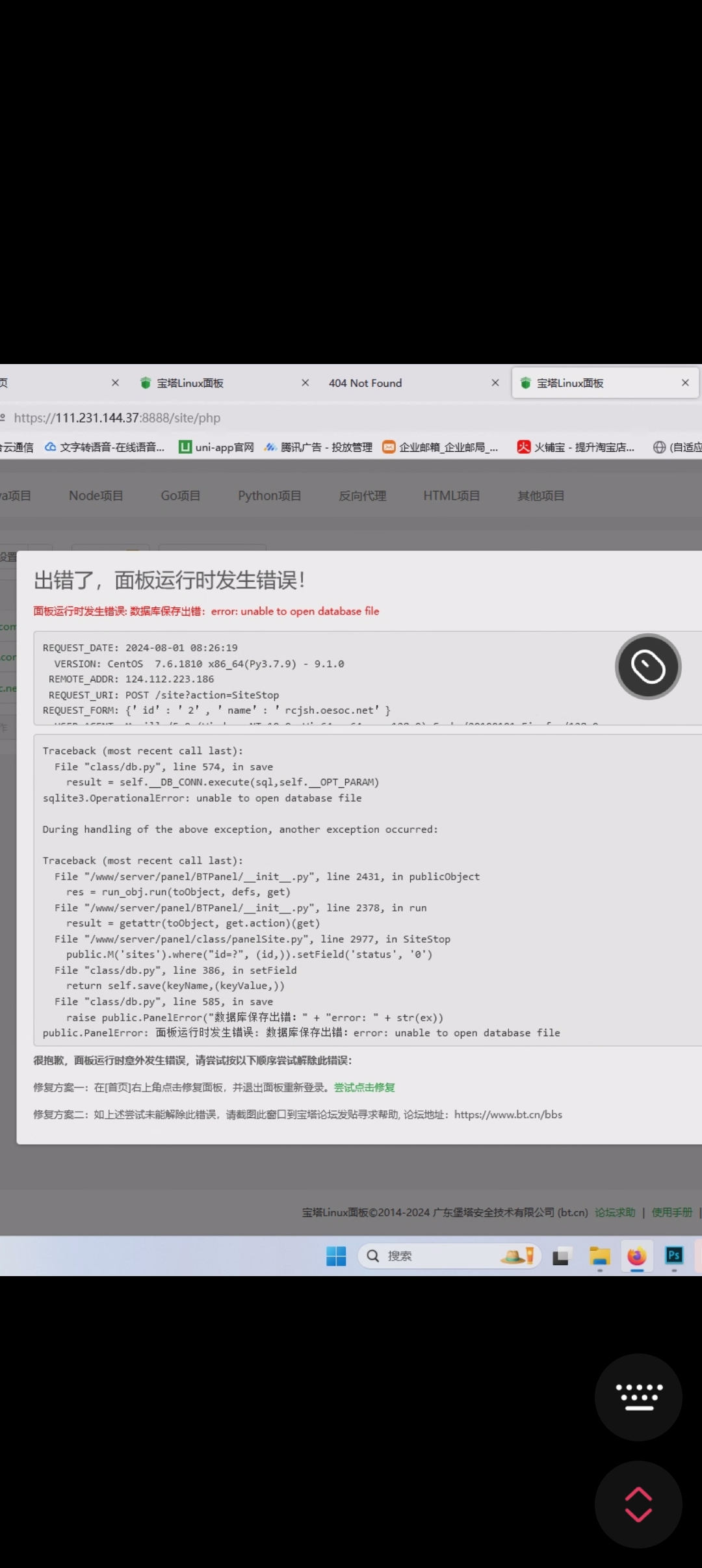The width and height of the screenshot is (702, 1568).
Task: Open the https://www.bt.cn/bbs forum address
Action: pos(508,1115)
